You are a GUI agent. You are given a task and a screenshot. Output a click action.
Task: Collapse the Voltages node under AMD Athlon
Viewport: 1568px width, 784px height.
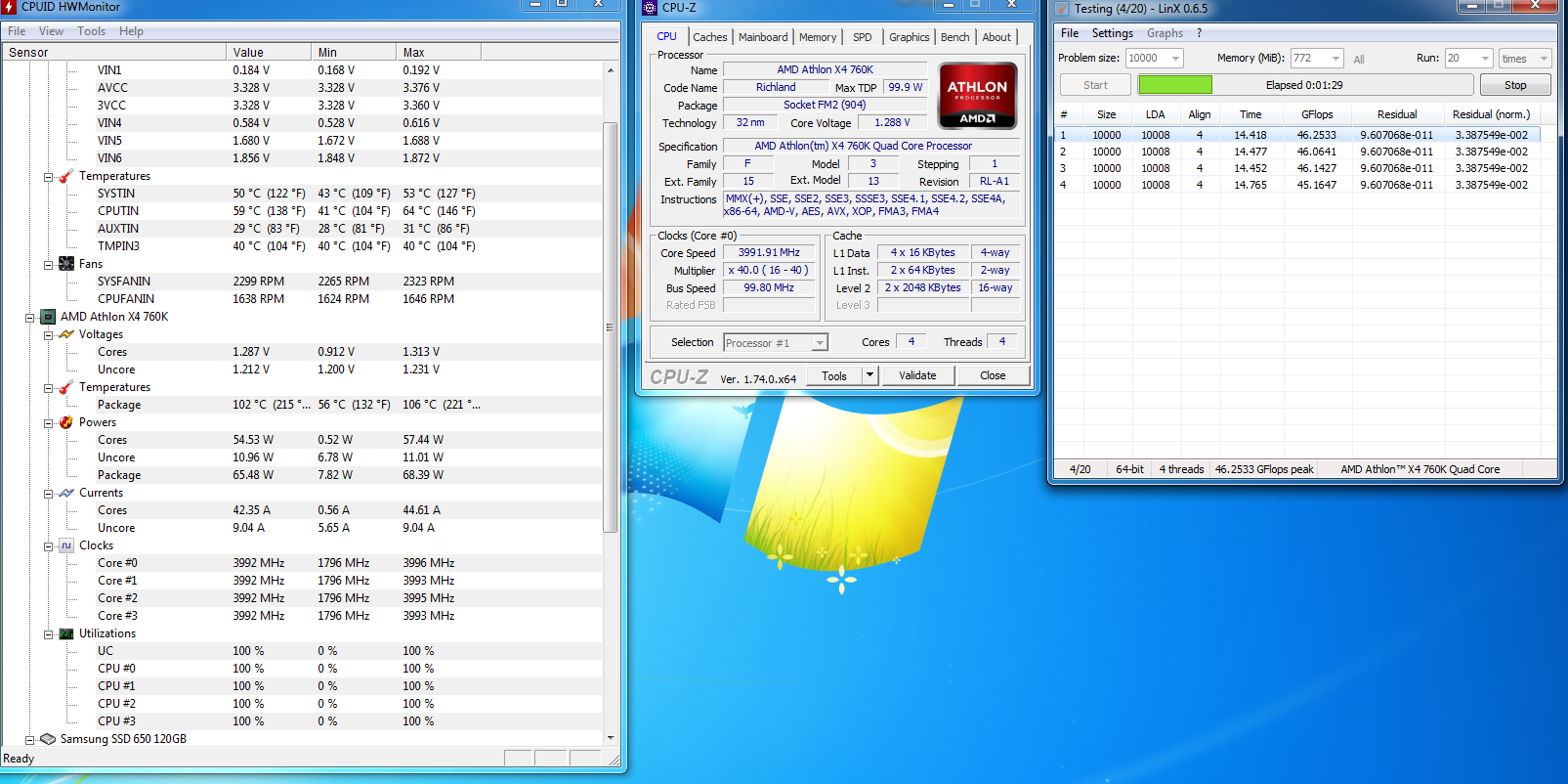click(48, 335)
